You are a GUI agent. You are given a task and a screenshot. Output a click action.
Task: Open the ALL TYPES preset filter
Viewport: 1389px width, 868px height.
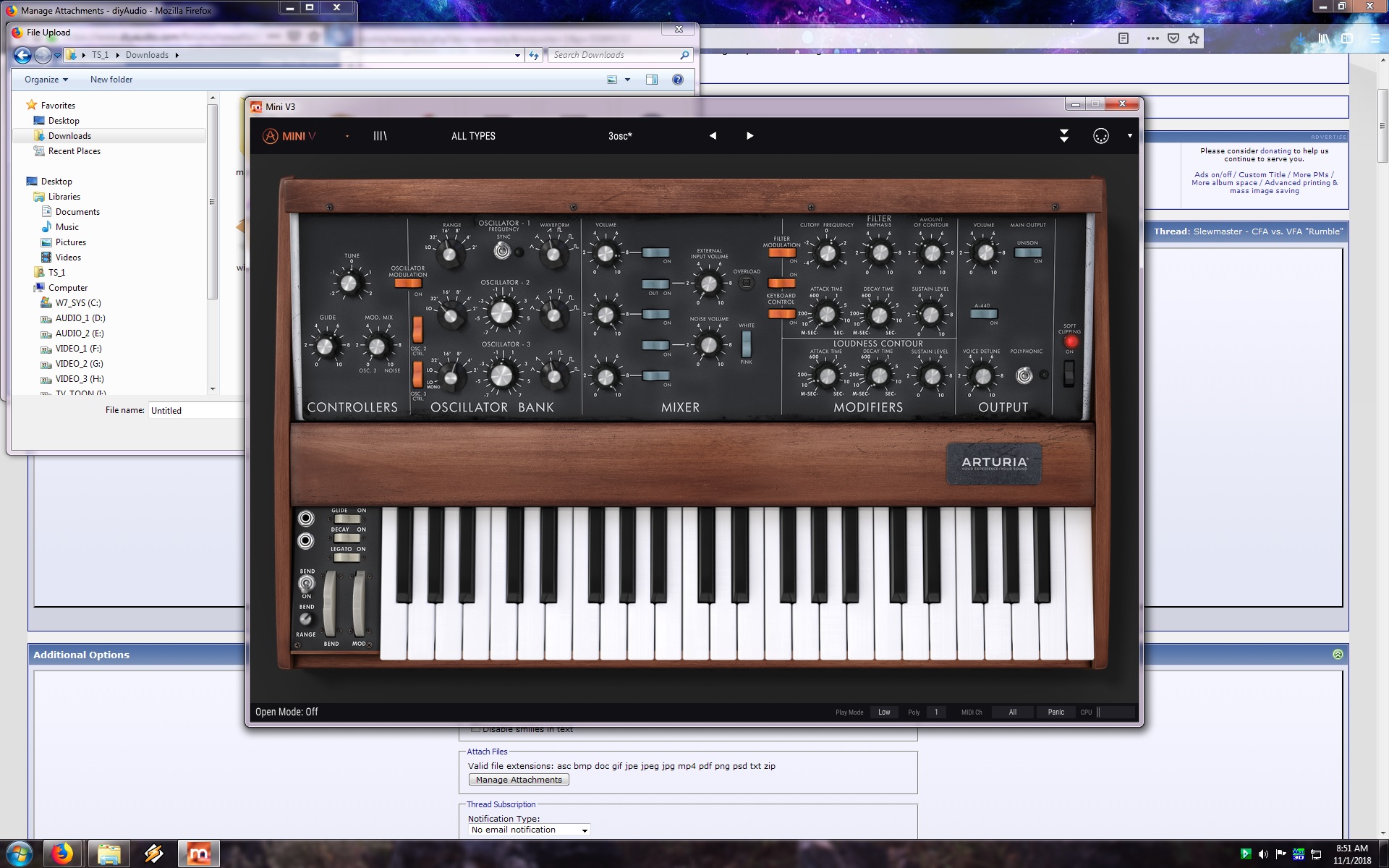[x=473, y=136]
